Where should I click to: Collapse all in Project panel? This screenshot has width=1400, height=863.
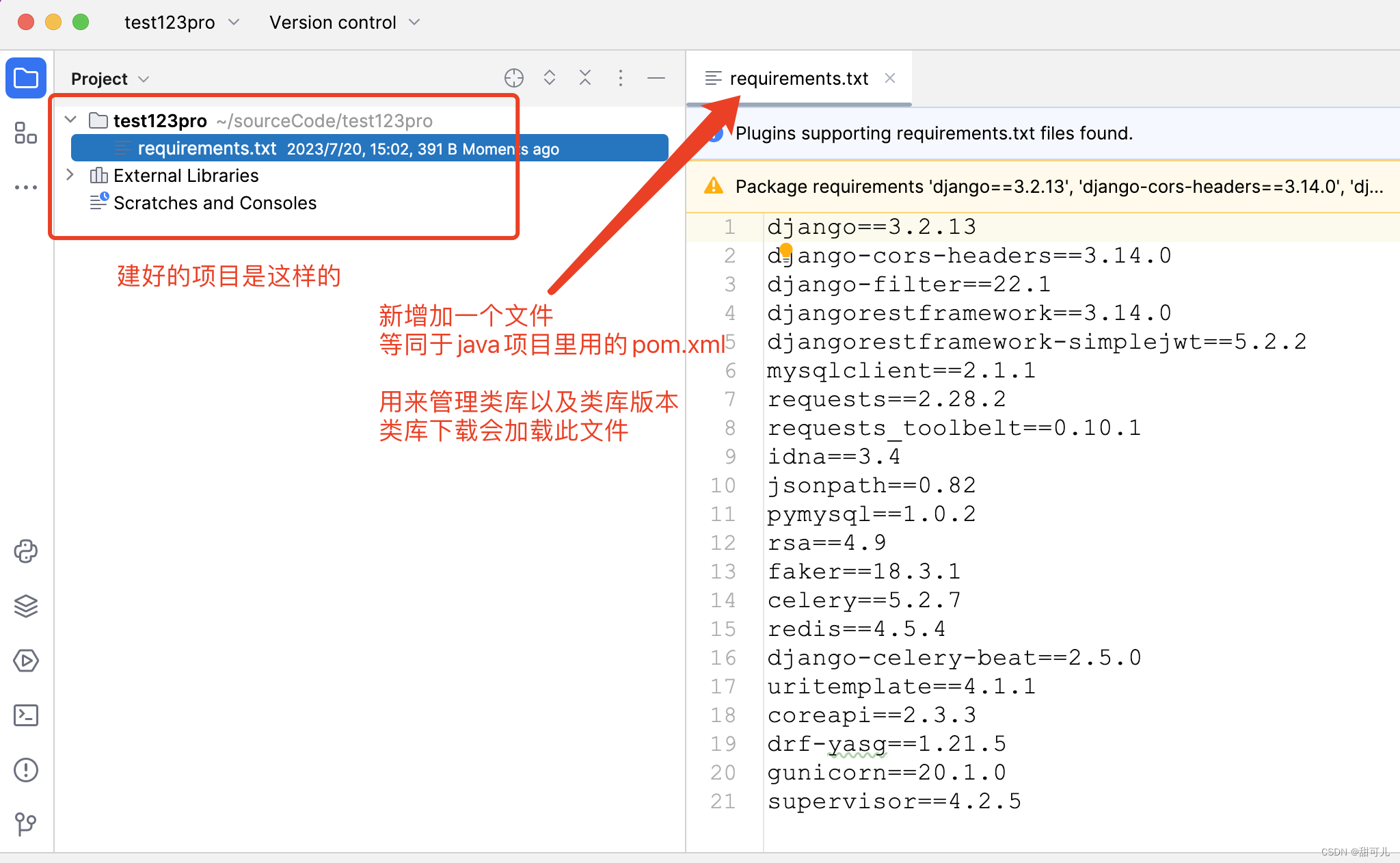pyautogui.click(x=585, y=78)
